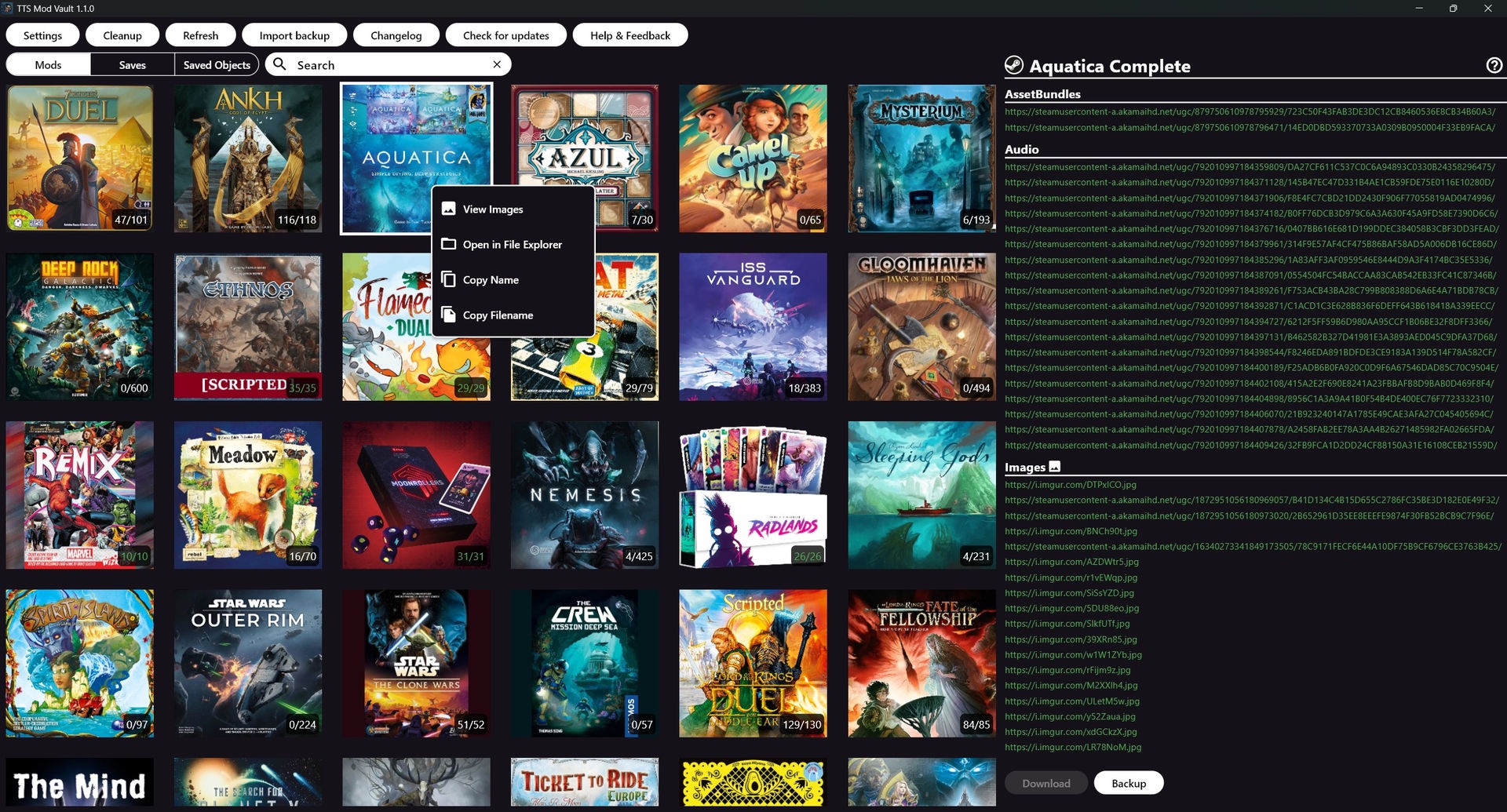Image resolution: width=1507 pixels, height=812 pixels.
Task: Click the Backup button
Action: pyautogui.click(x=1129, y=783)
